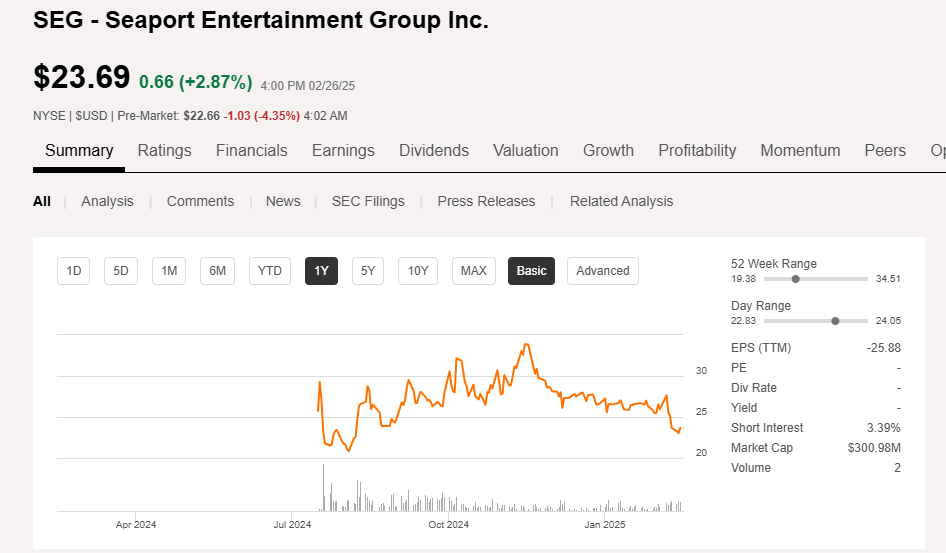Set chart range to 10Y

(x=418, y=271)
